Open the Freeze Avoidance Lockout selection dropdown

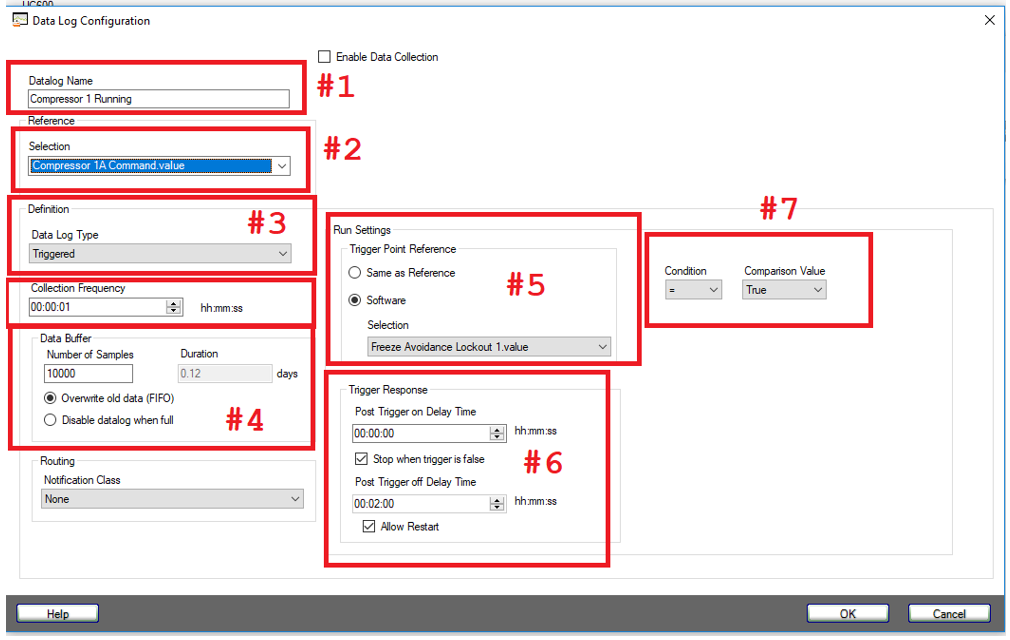pos(489,347)
